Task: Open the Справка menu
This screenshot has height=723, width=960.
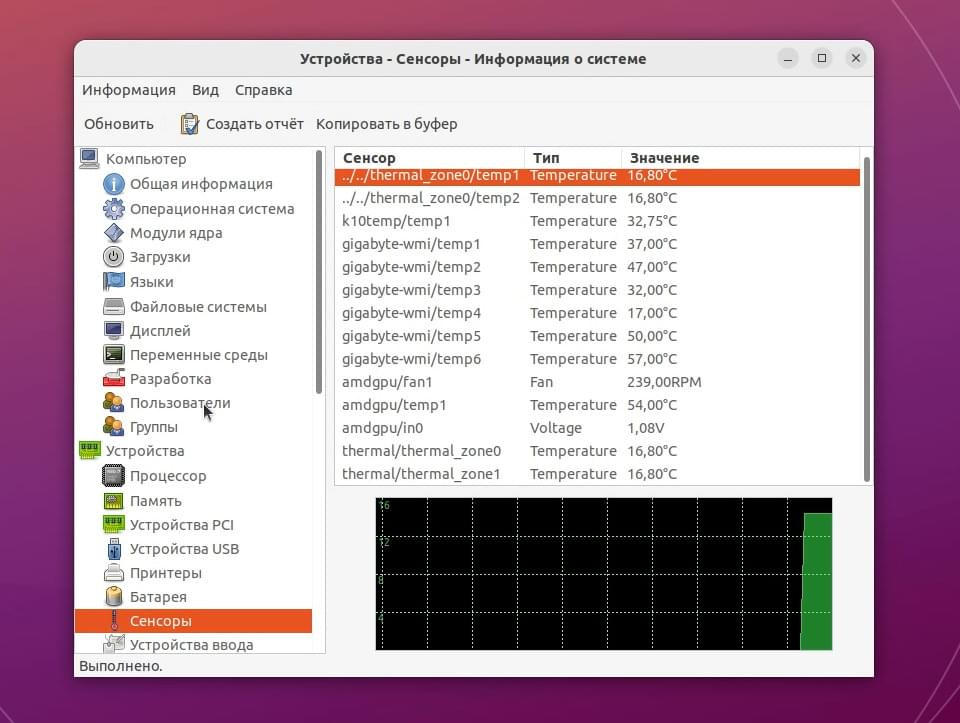Action: [263, 90]
